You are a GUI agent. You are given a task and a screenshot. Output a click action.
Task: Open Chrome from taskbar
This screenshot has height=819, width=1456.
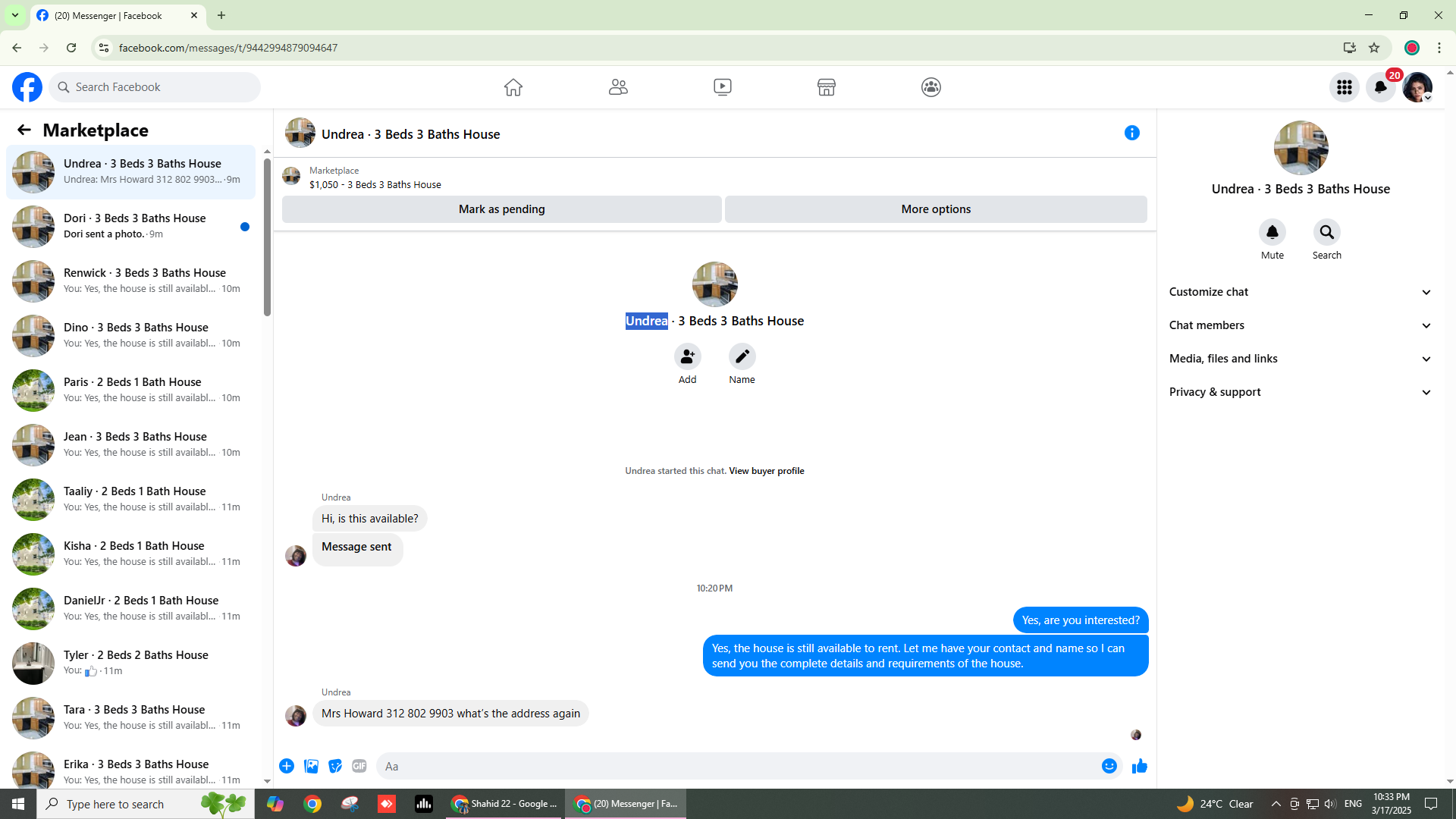click(x=312, y=804)
